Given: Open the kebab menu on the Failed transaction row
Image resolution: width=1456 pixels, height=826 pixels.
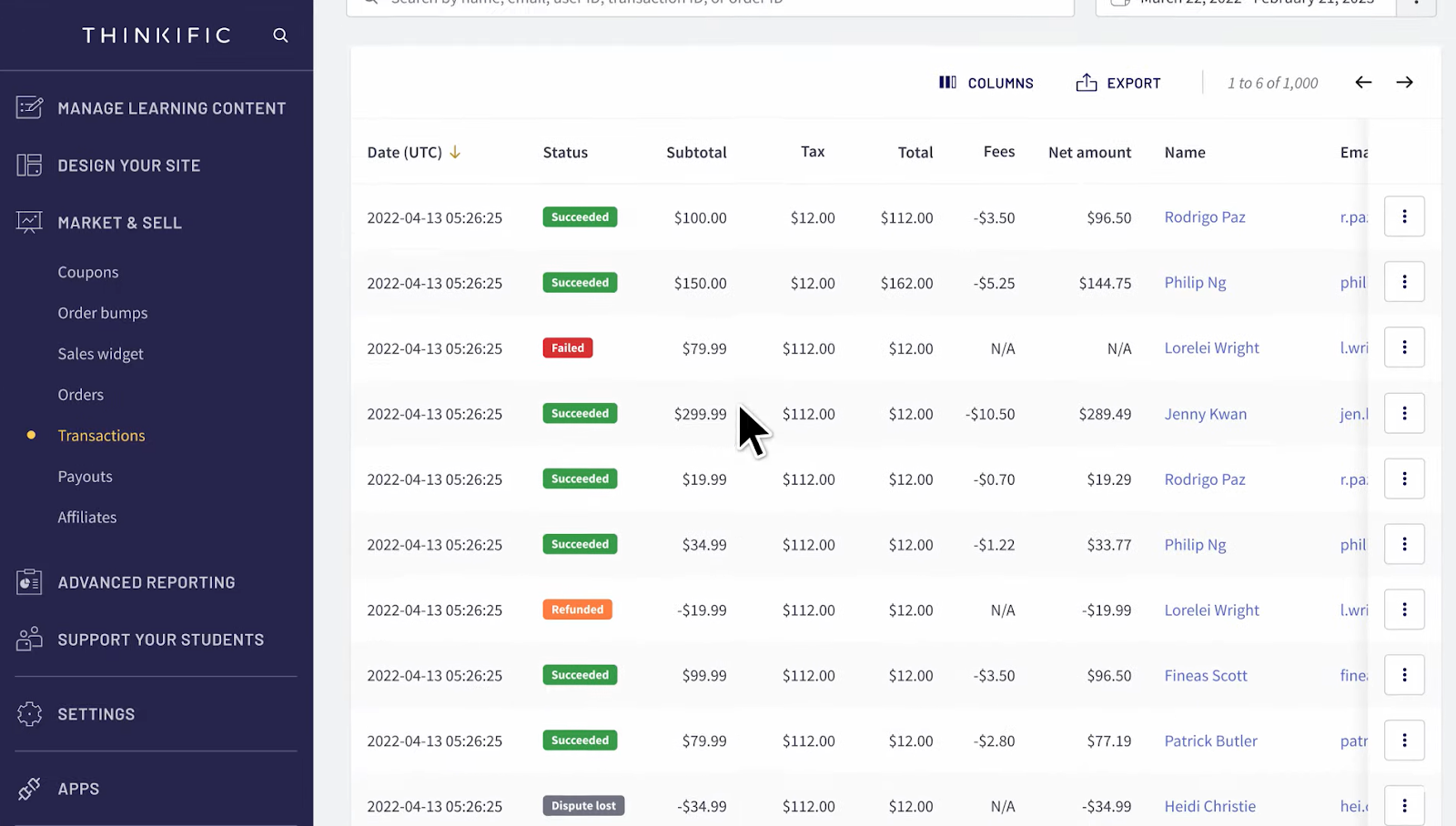Looking at the screenshot, I should [1404, 347].
